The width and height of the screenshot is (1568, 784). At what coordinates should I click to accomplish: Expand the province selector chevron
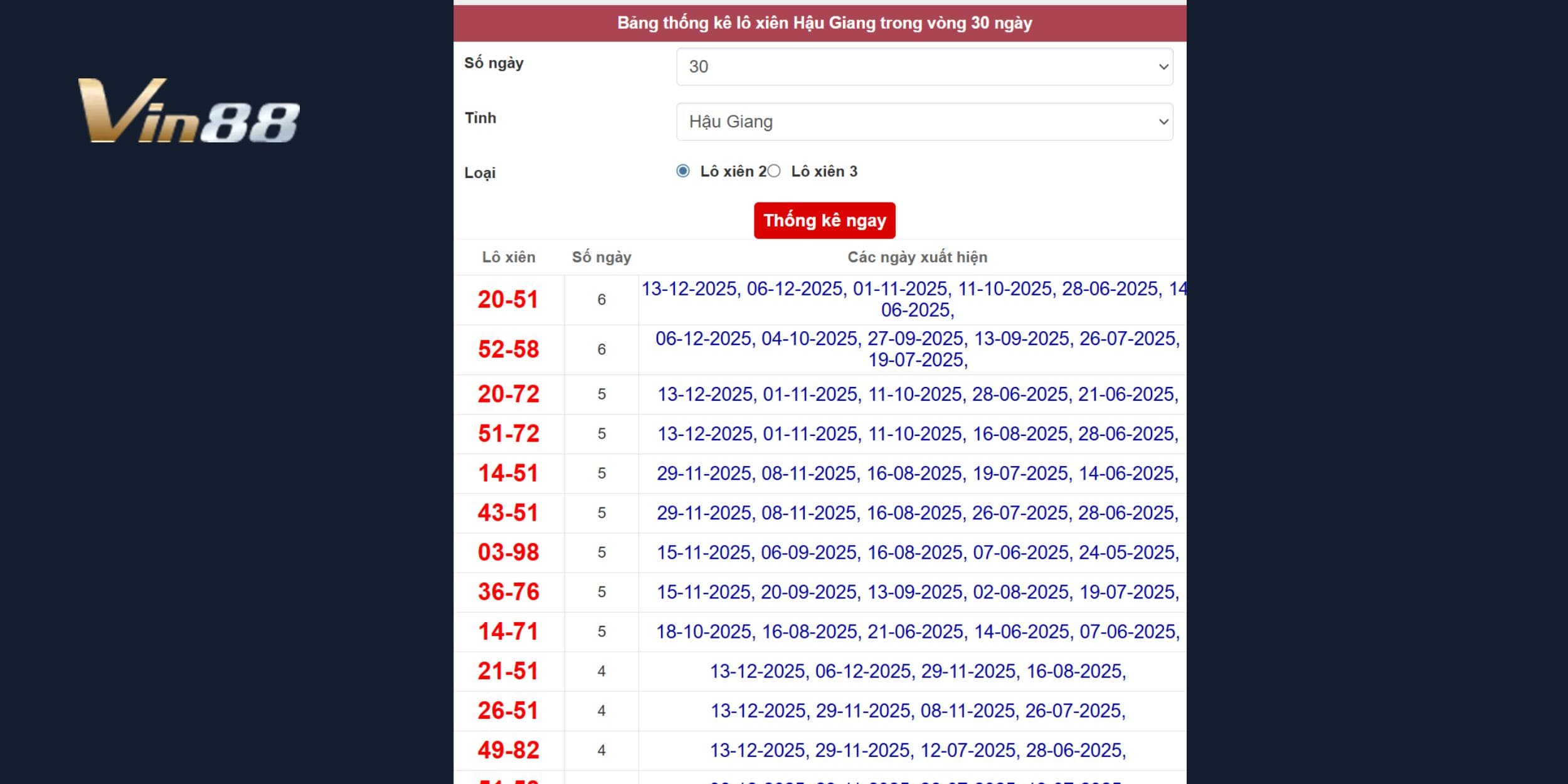[1163, 122]
